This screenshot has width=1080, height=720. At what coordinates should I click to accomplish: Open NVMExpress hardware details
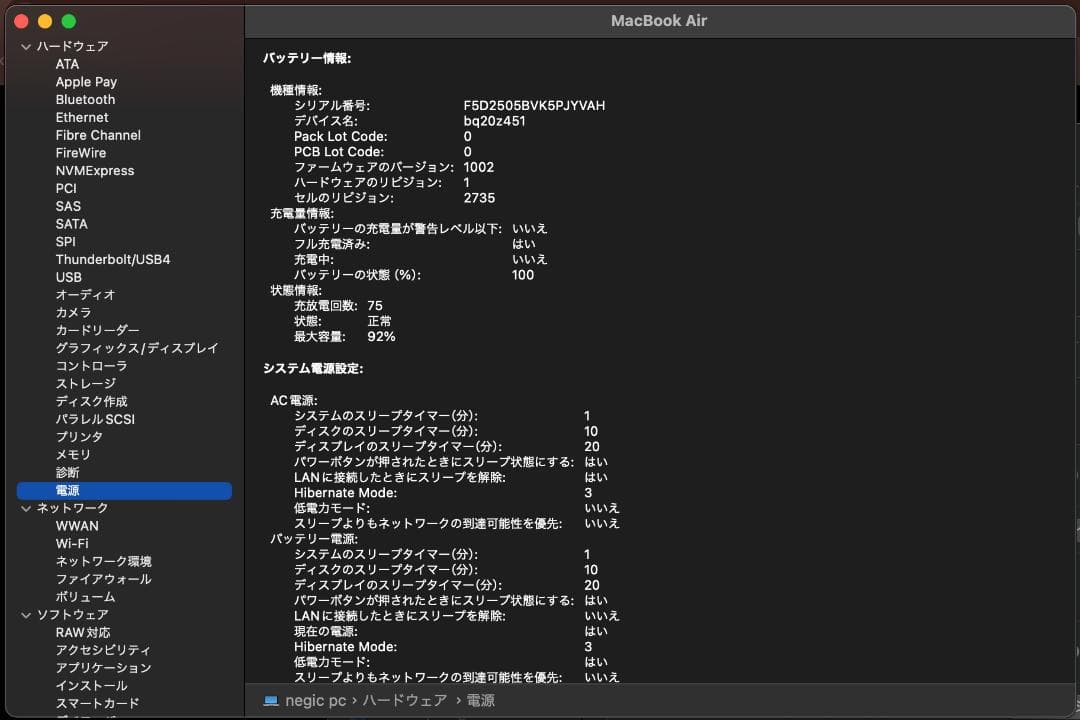(94, 171)
